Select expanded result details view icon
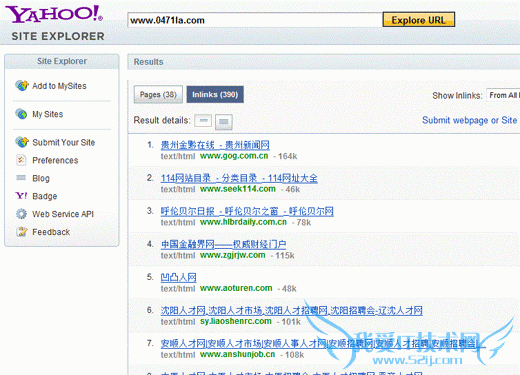Image resolution: width=520 pixels, height=375 pixels. click(x=224, y=121)
